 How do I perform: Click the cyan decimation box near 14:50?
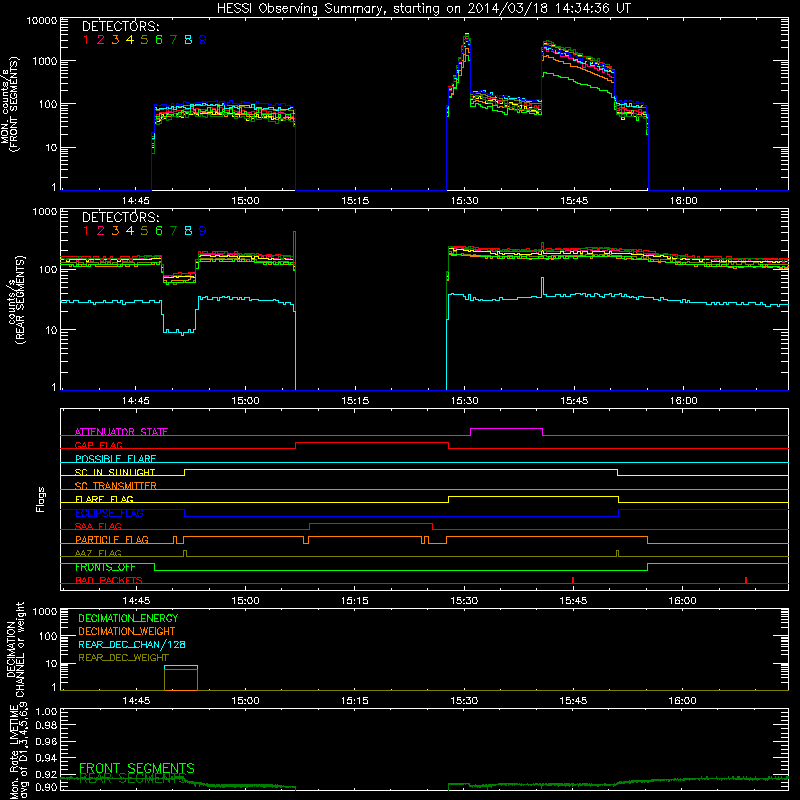point(181,666)
